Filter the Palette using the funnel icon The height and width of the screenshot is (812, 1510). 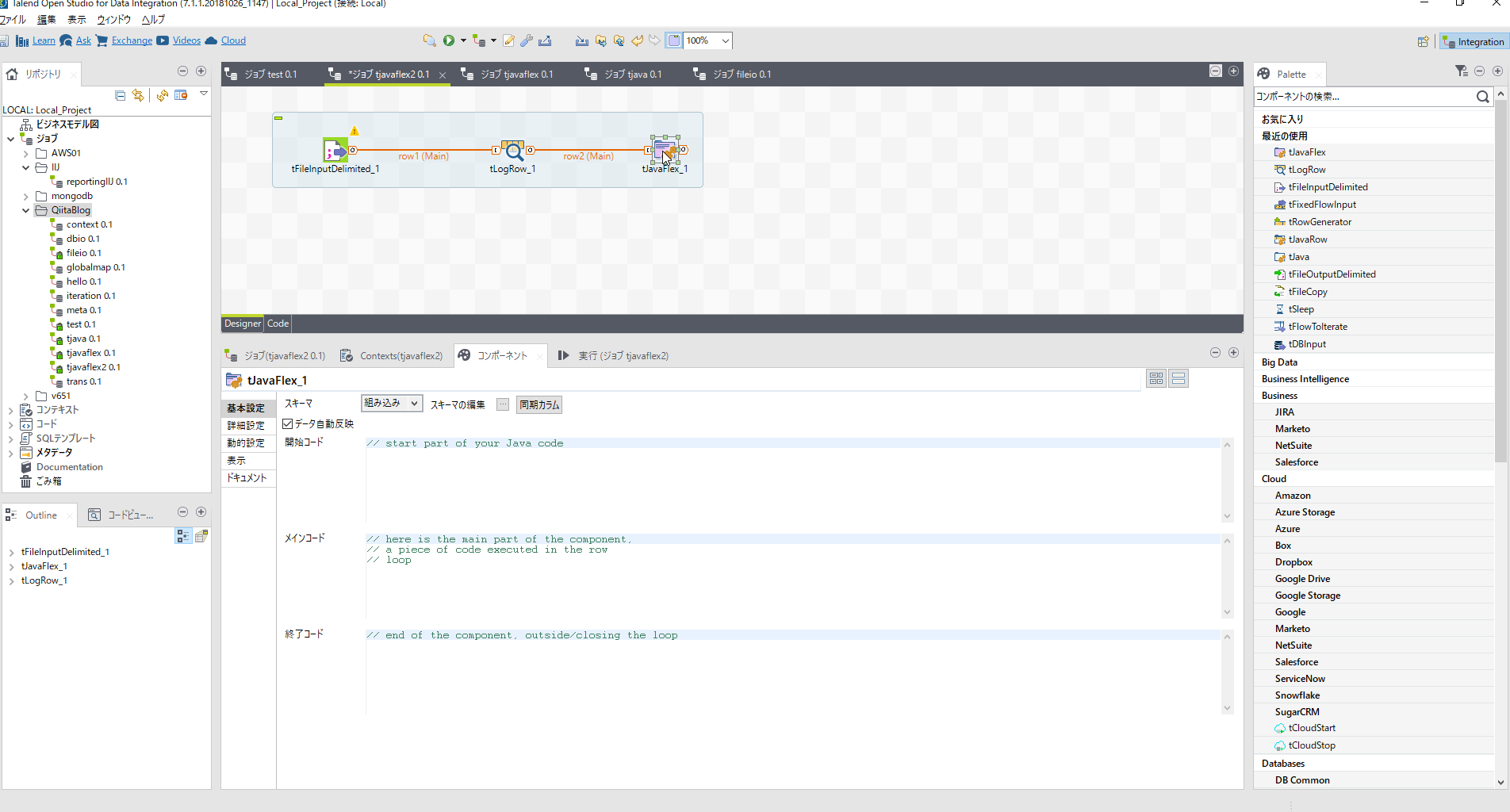tap(1461, 71)
